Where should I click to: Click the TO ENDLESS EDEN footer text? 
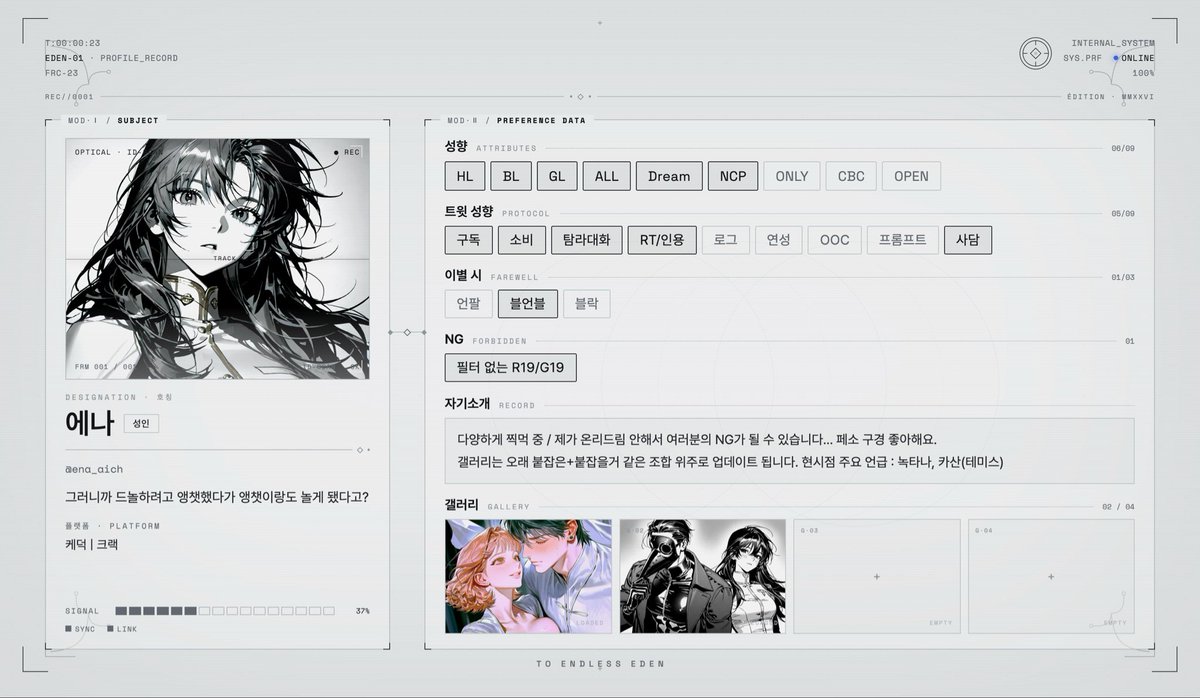[x=600, y=663]
